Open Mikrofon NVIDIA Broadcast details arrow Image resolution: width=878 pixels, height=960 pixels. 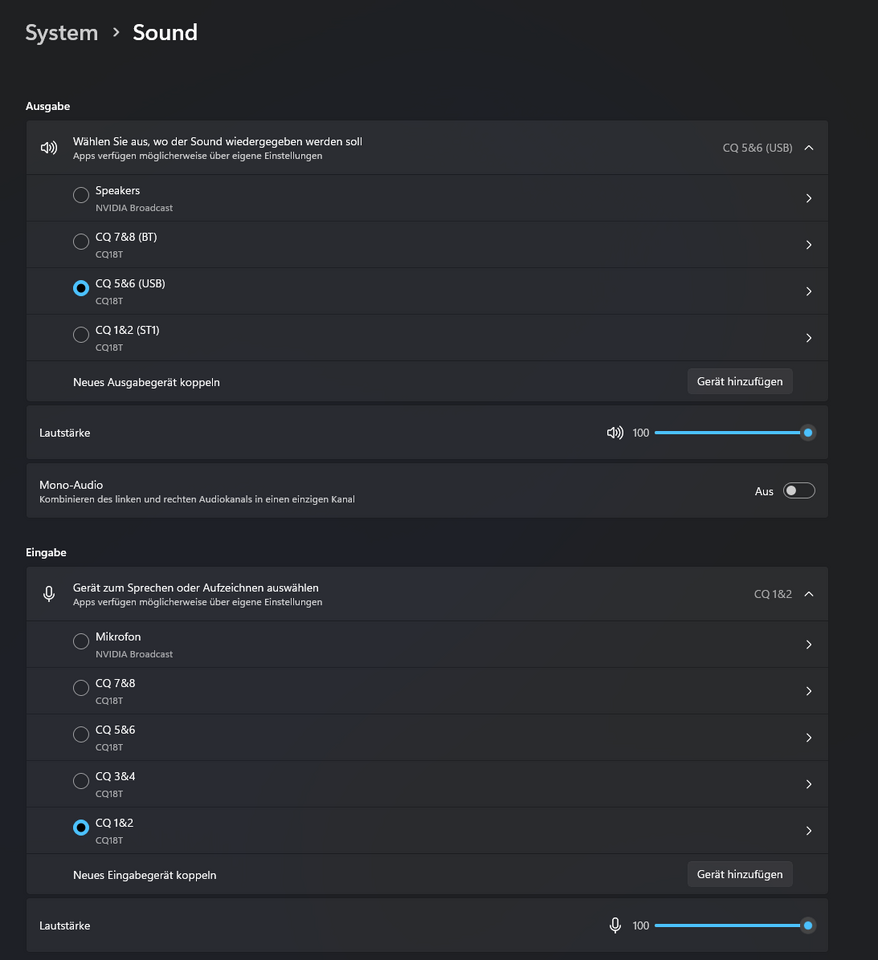click(809, 645)
